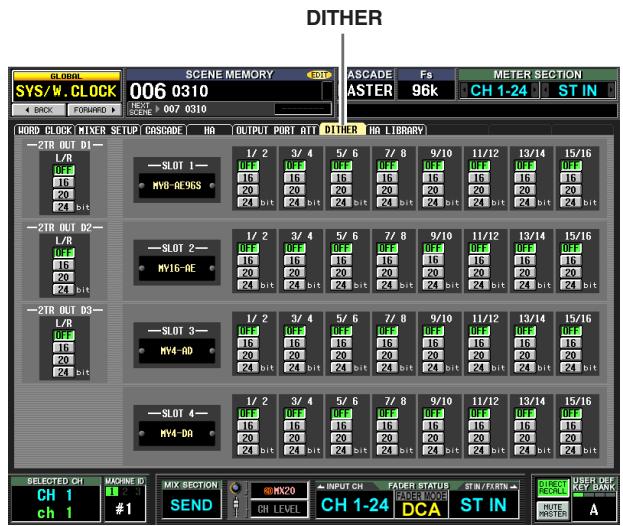
Task: Click the FORWARD navigation button
Action: coord(94,110)
